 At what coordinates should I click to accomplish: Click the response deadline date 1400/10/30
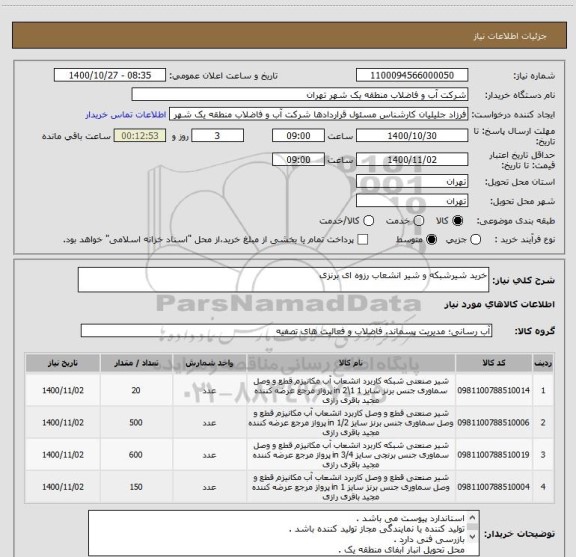[x=412, y=136]
